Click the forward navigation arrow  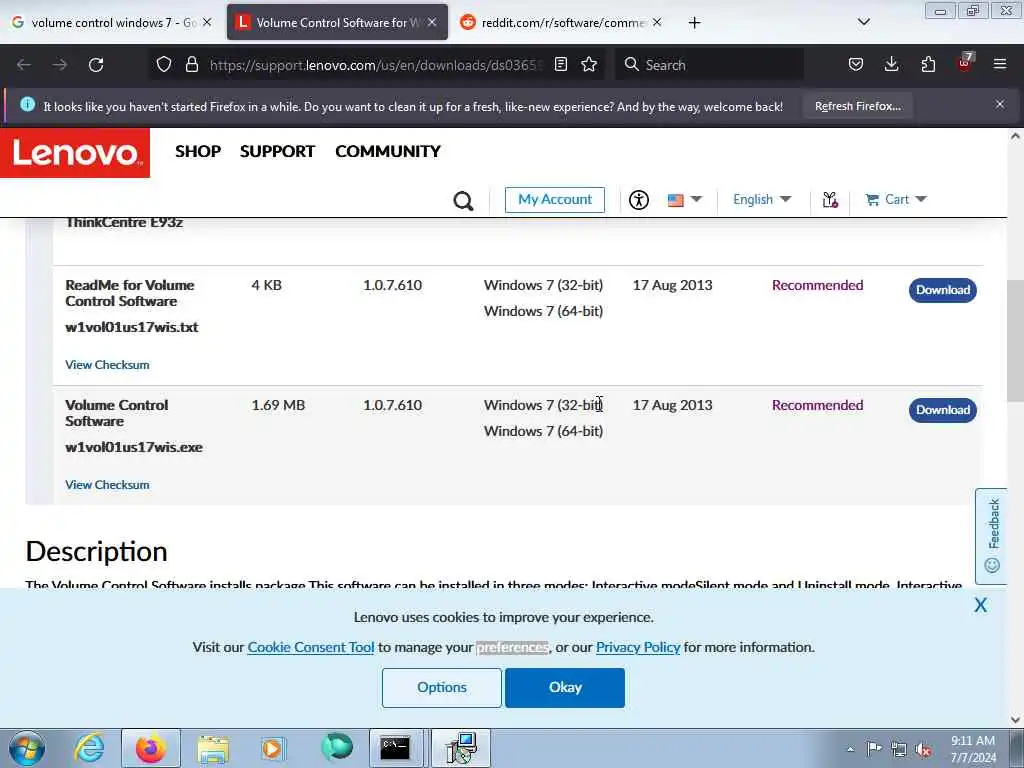(x=60, y=65)
